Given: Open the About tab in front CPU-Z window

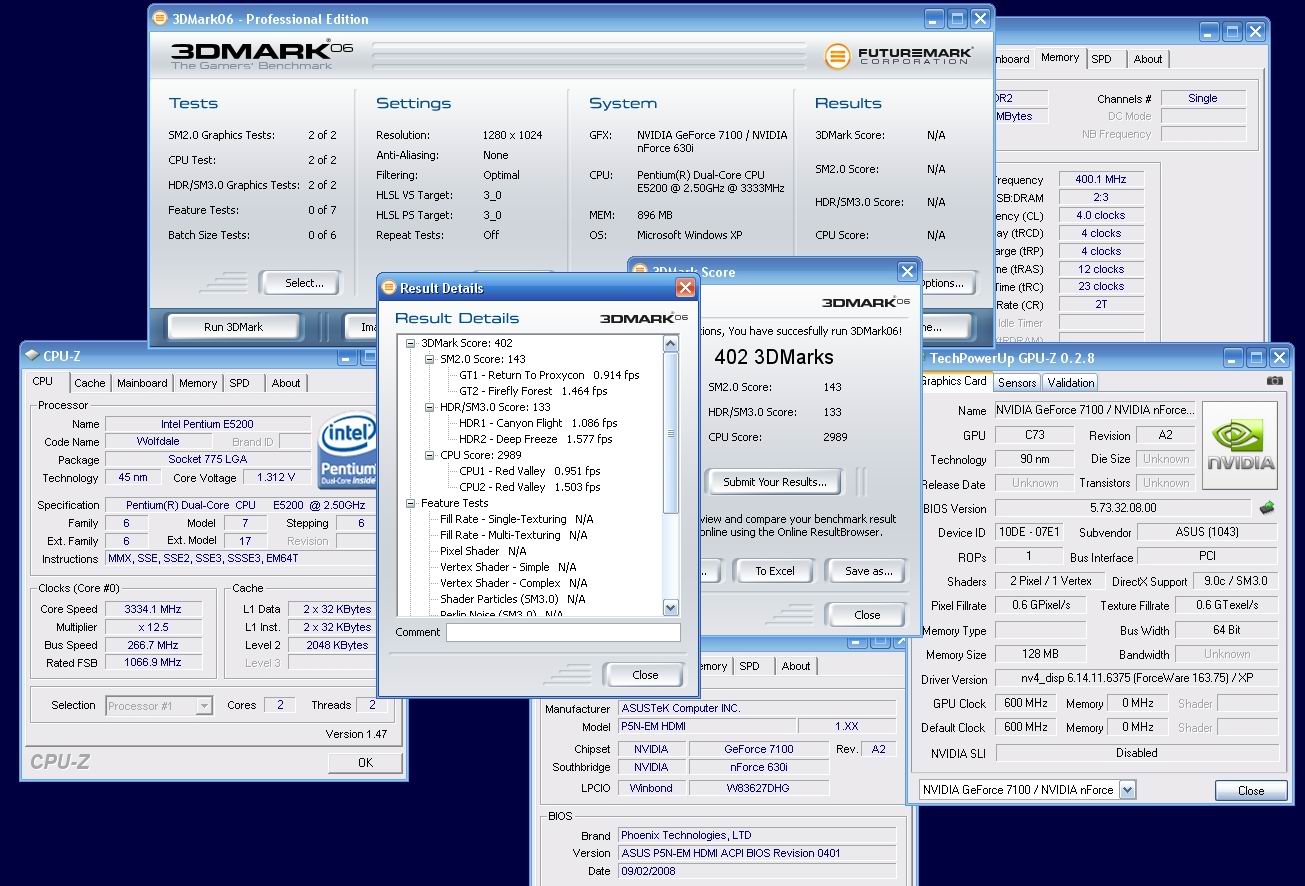Looking at the screenshot, I should (x=286, y=383).
